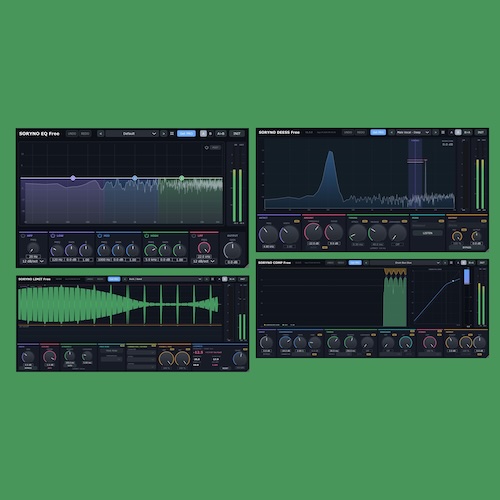Click UNDO in the EQ Free window
500x500 pixels.
72,134
